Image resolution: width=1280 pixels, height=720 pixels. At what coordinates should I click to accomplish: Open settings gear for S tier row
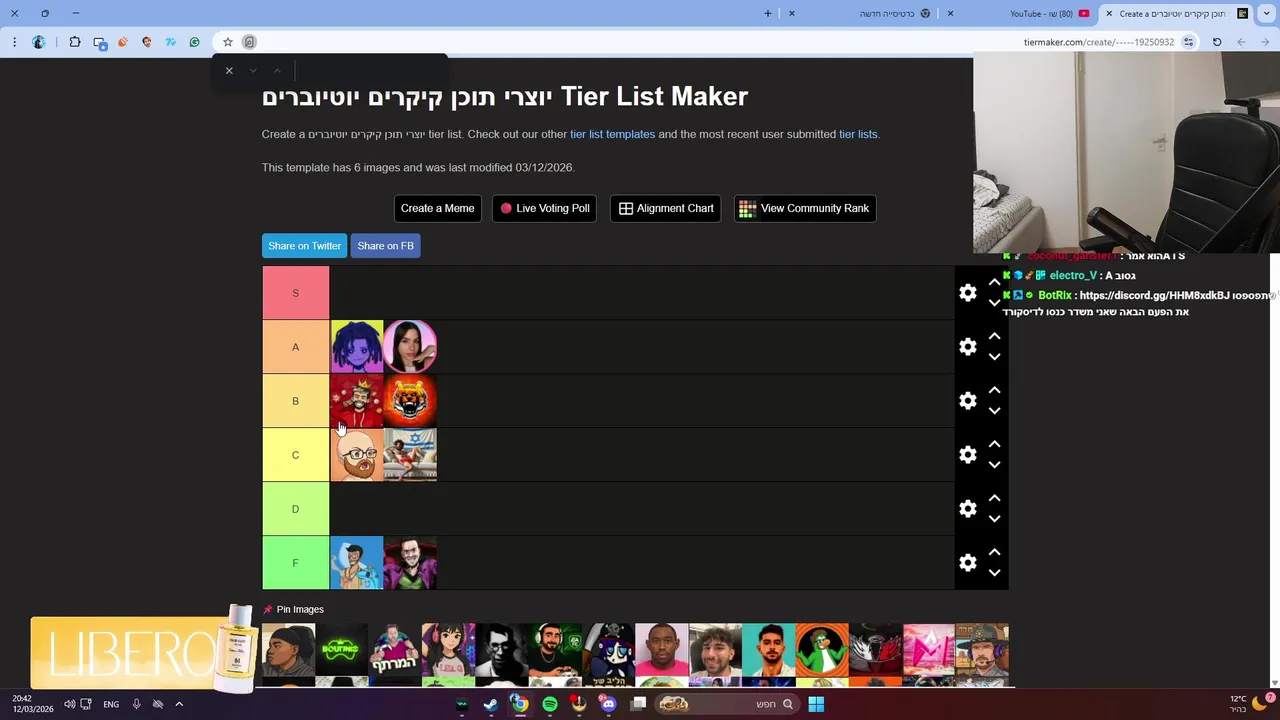(967, 293)
